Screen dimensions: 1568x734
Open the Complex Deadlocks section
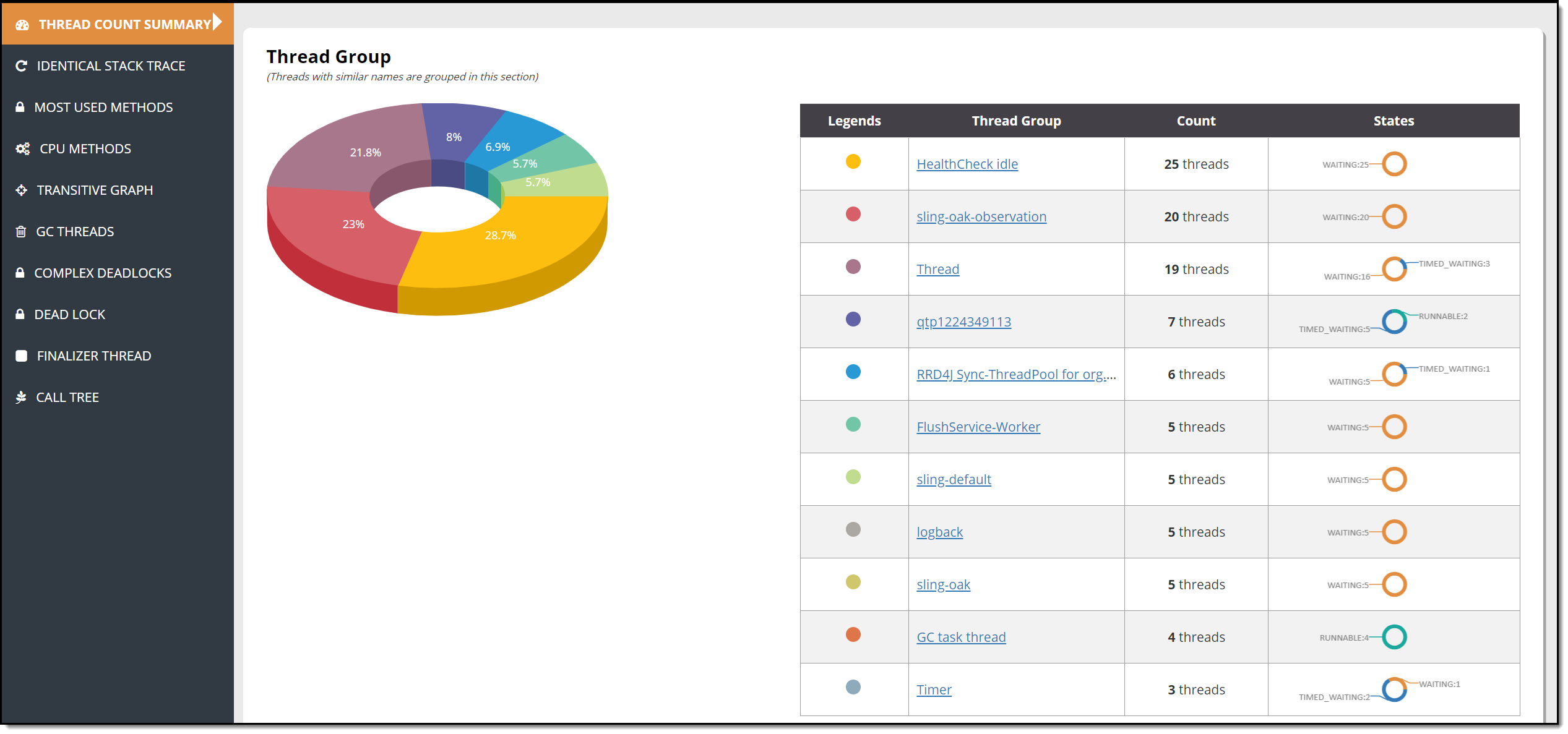pos(103,273)
